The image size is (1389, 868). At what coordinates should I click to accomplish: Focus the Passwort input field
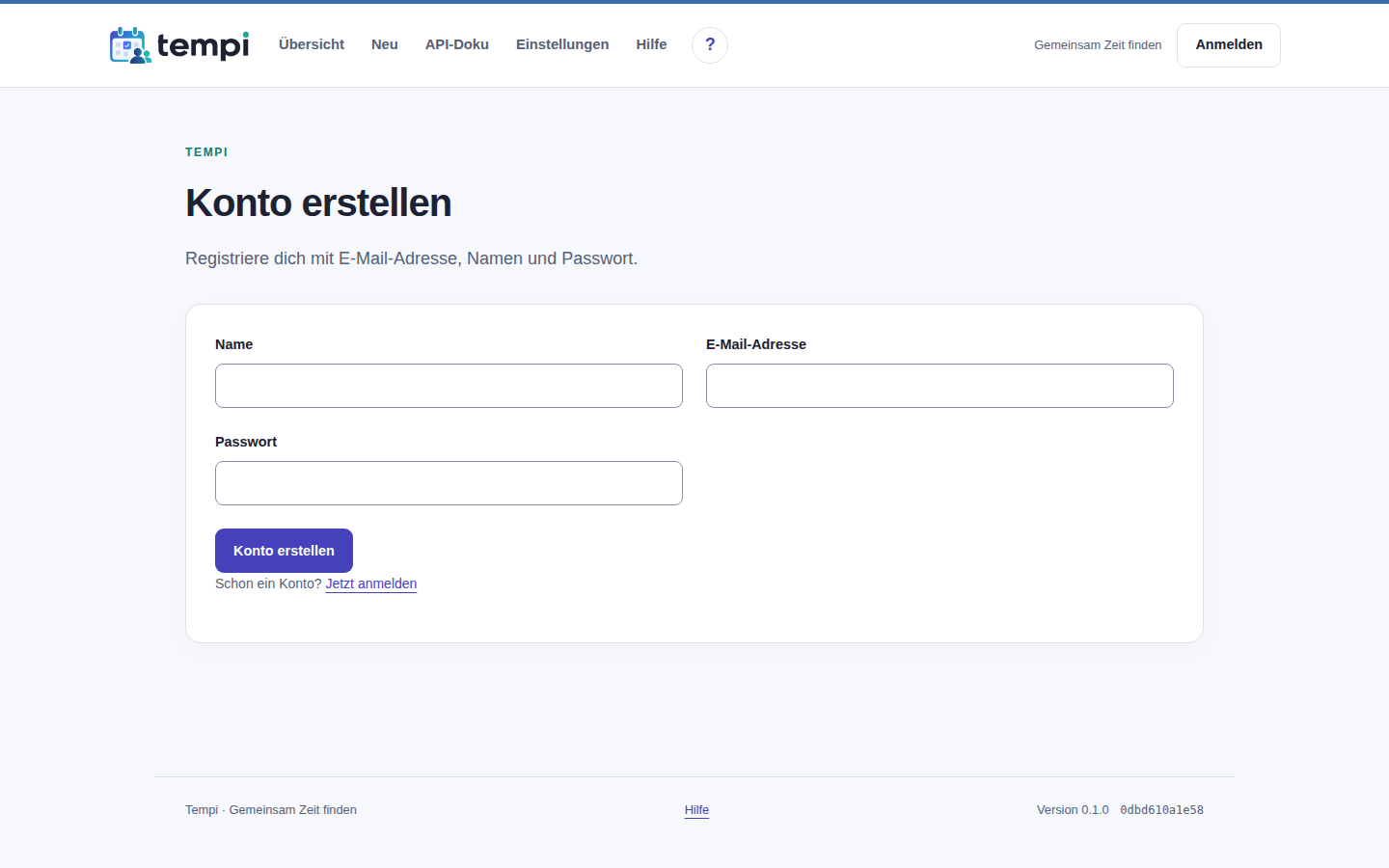[x=449, y=483]
